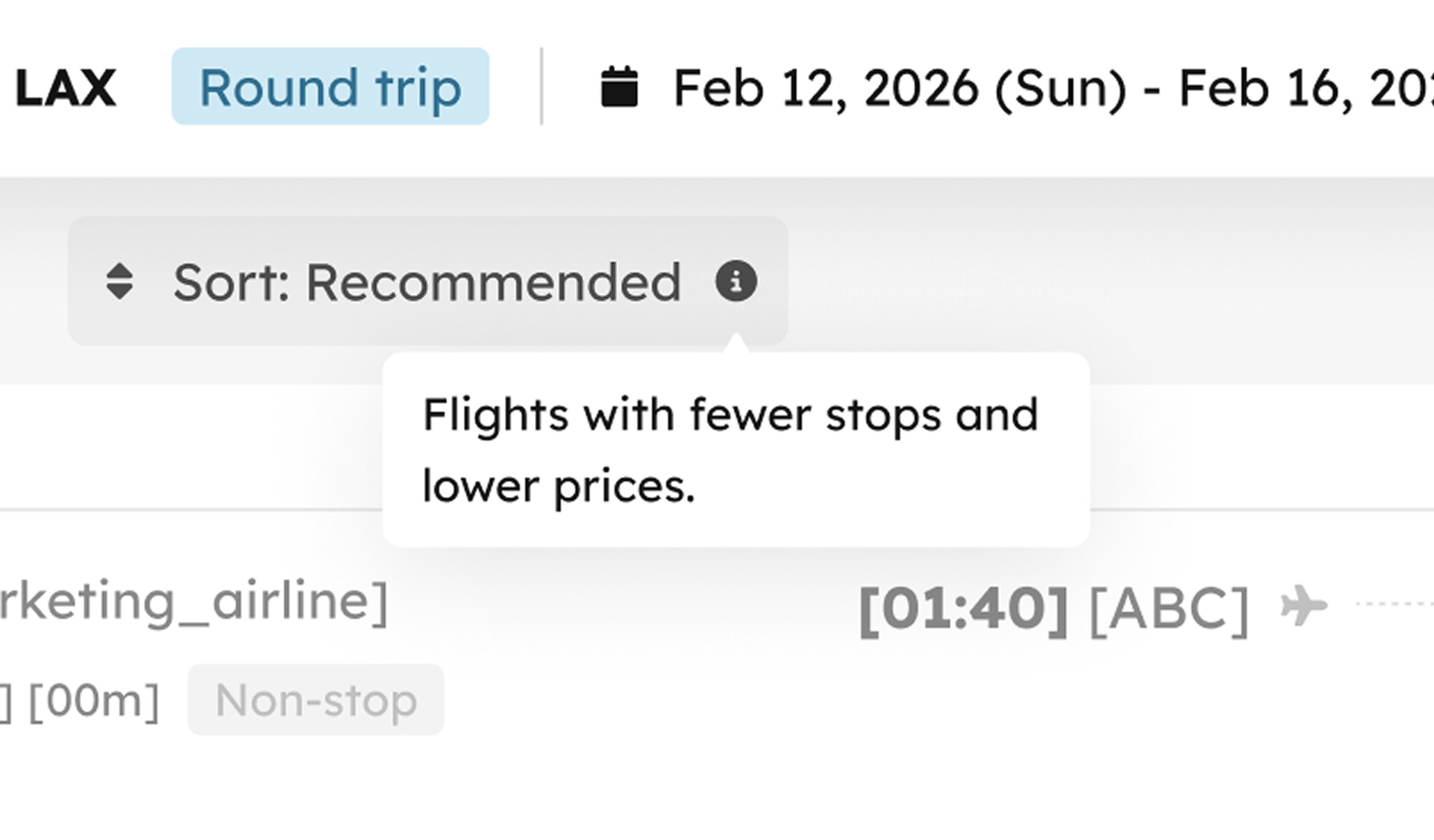Select the Round trip badge
The height and width of the screenshot is (840, 1434).
(331, 86)
